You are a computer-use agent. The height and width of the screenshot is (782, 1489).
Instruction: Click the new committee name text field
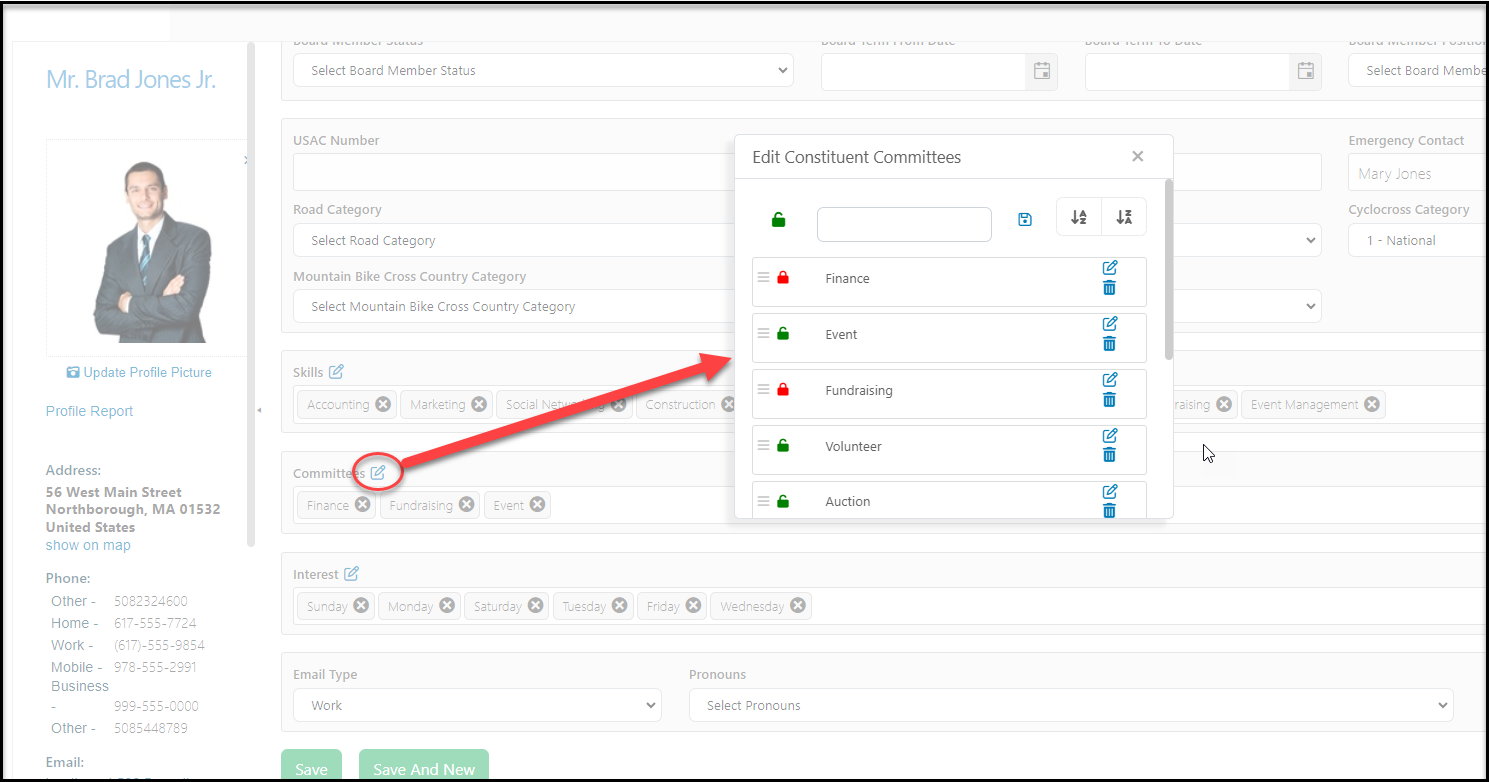(x=904, y=224)
